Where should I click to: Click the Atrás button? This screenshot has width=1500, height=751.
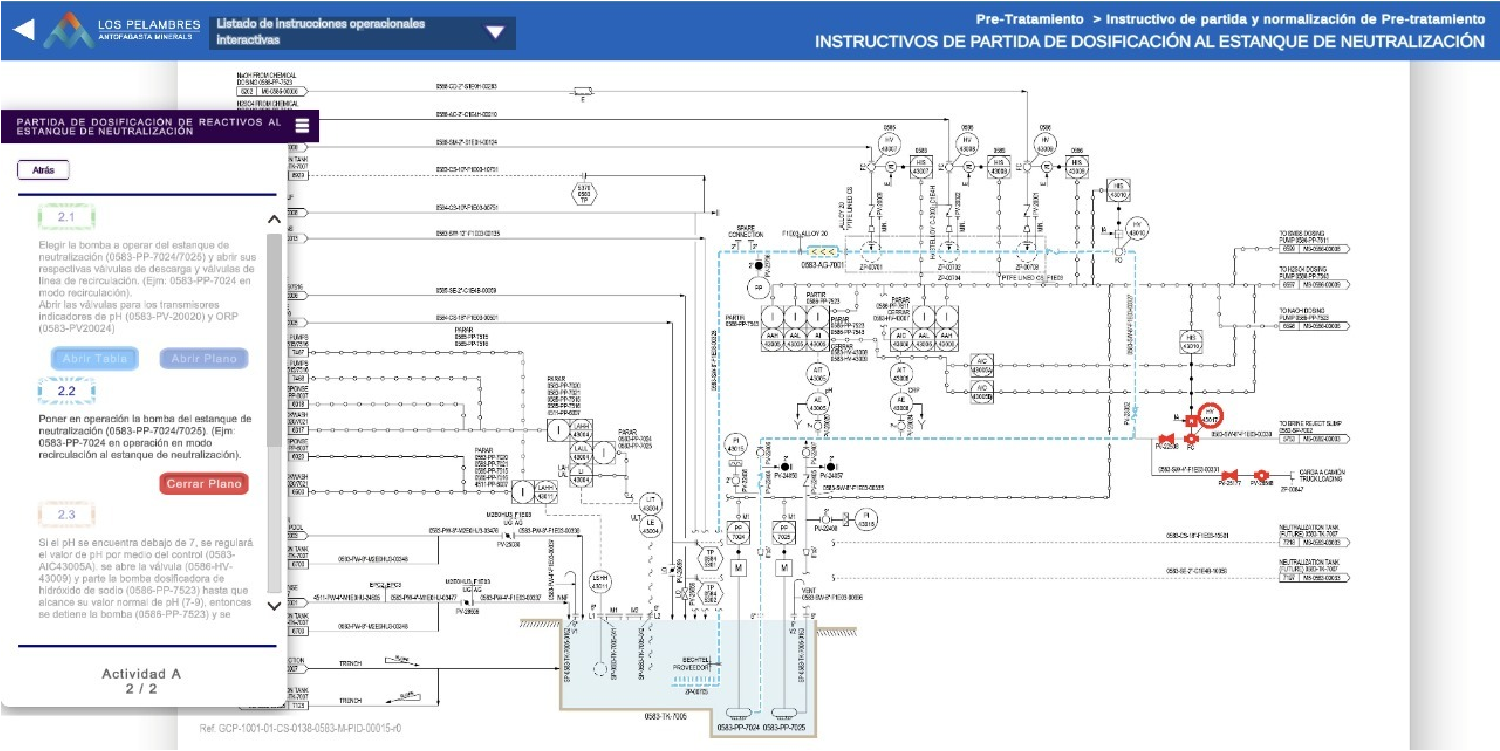[43, 170]
